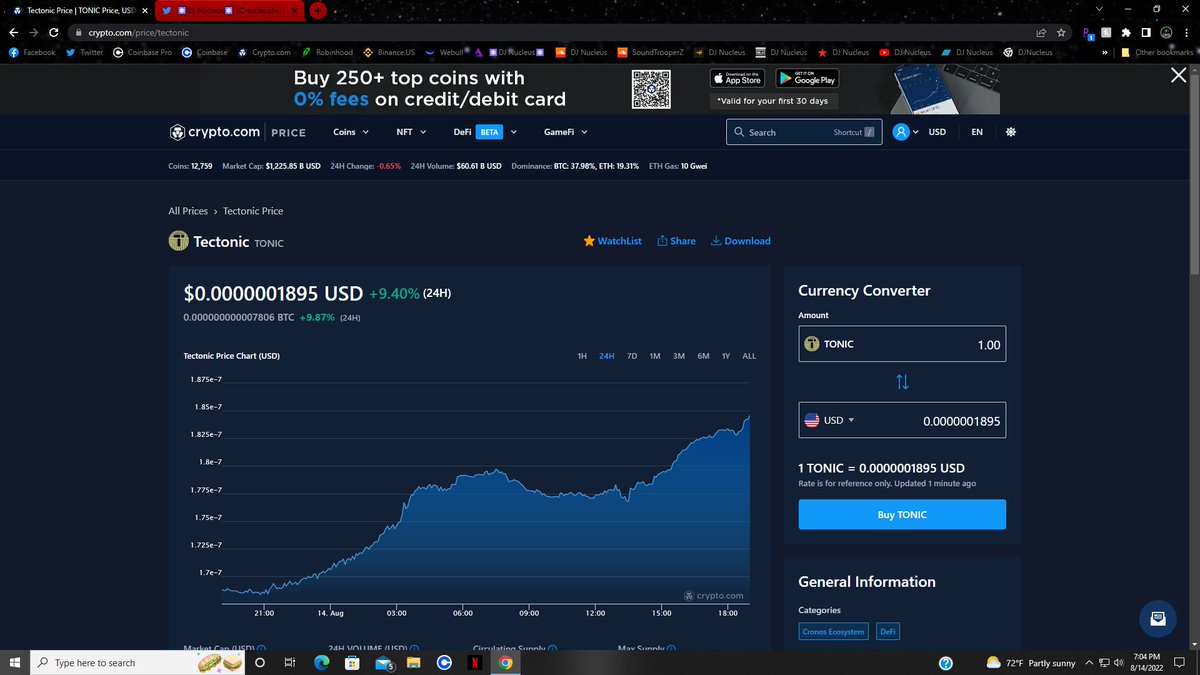
Task: Select the 7D chart range
Action: click(632, 356)
